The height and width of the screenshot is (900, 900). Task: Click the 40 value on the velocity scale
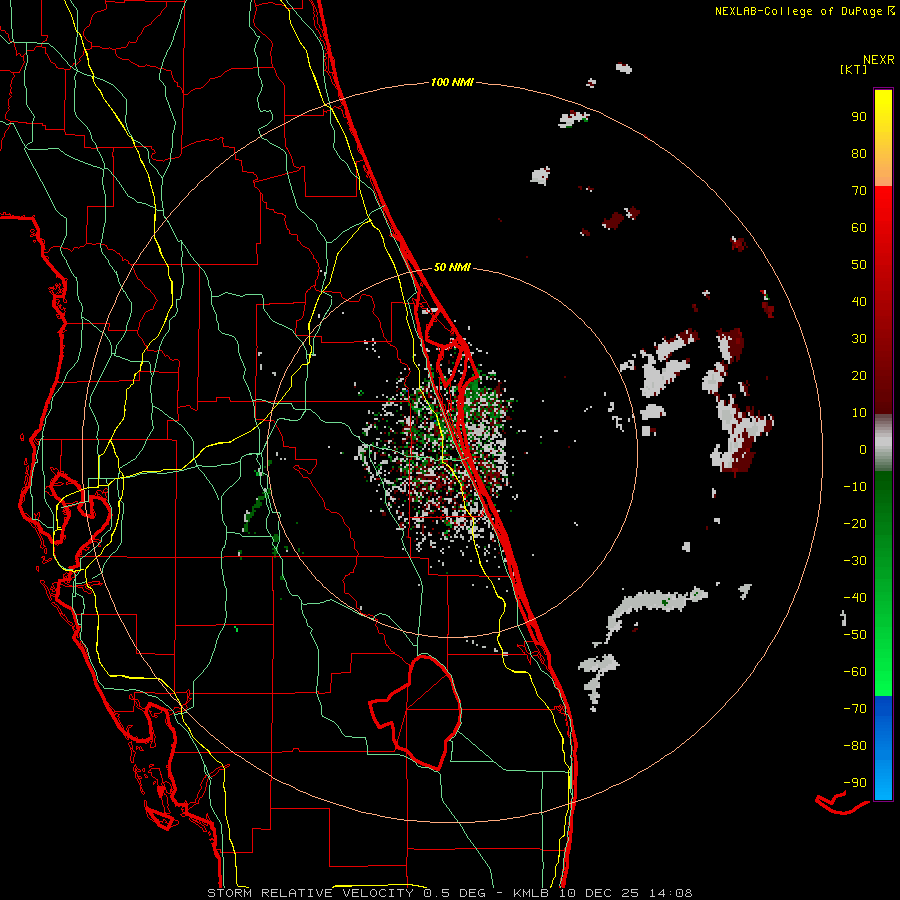point(859,301)
